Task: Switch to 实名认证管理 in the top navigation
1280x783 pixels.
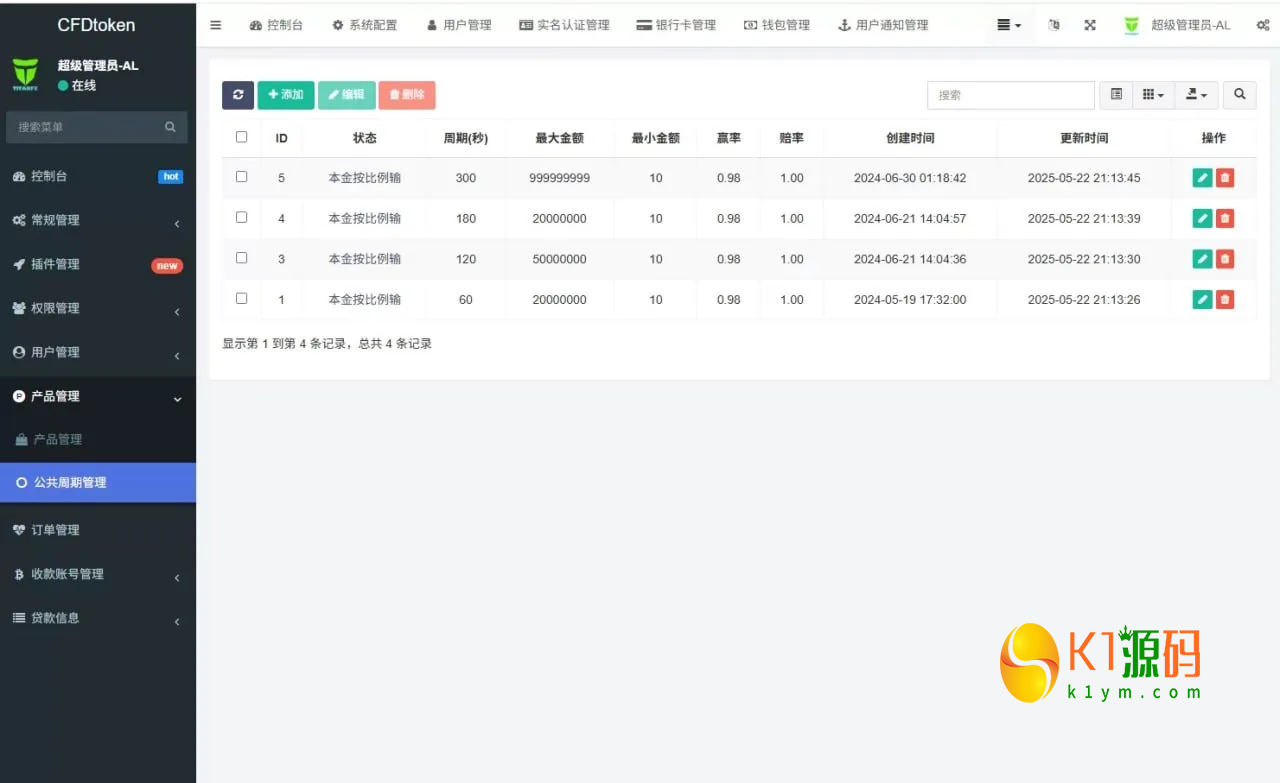Action: [564, 25]
